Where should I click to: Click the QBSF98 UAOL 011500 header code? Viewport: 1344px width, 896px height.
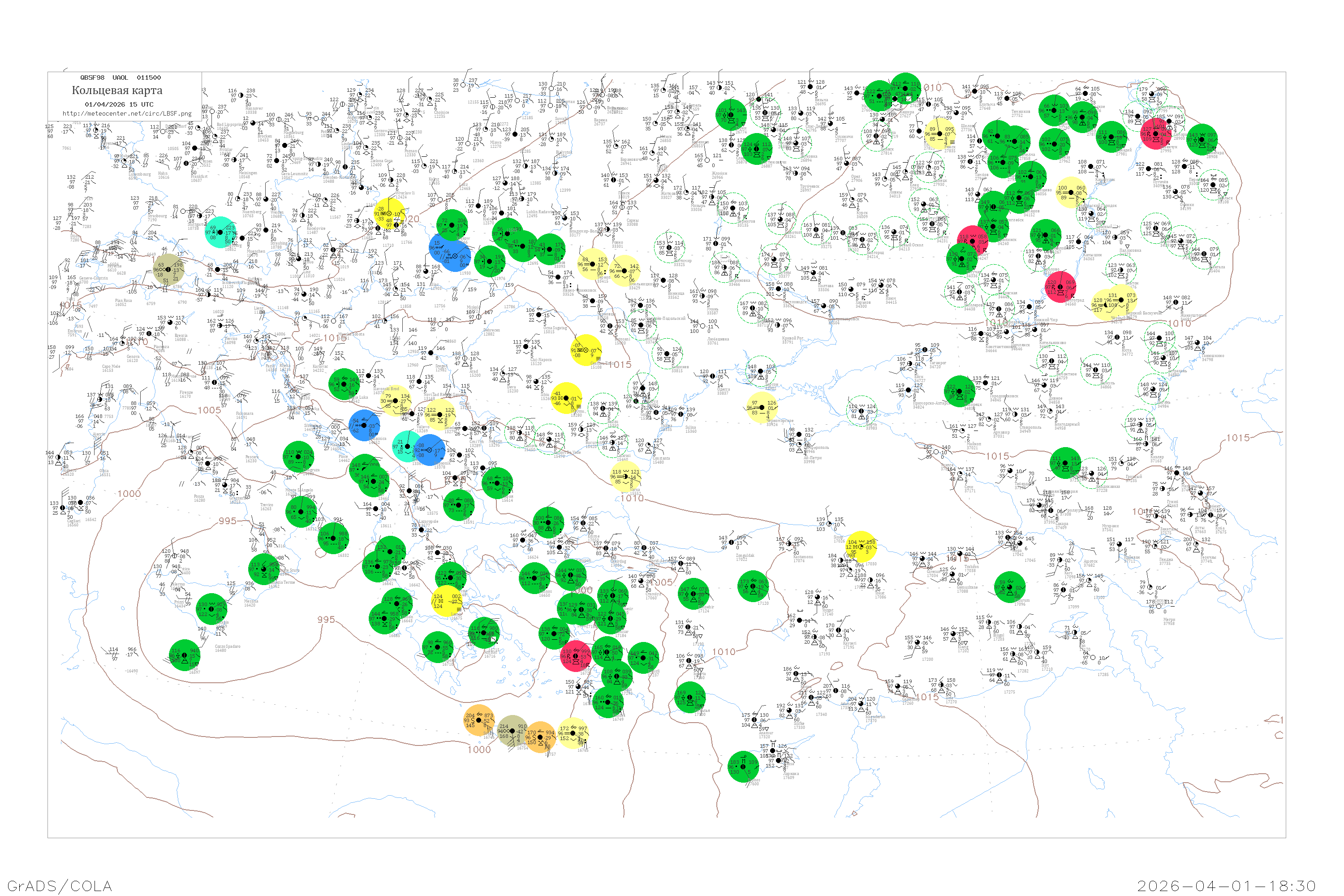[121, 78]
